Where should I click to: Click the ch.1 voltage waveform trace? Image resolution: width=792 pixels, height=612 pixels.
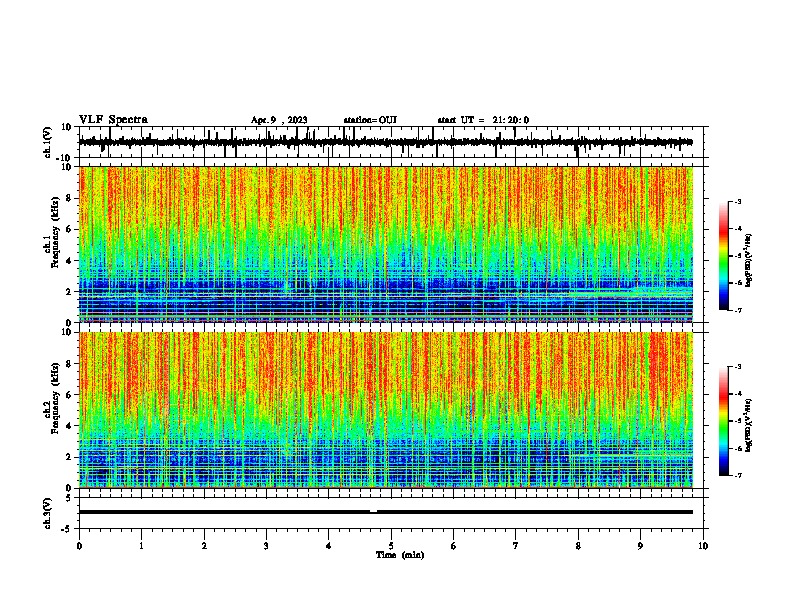386,142
